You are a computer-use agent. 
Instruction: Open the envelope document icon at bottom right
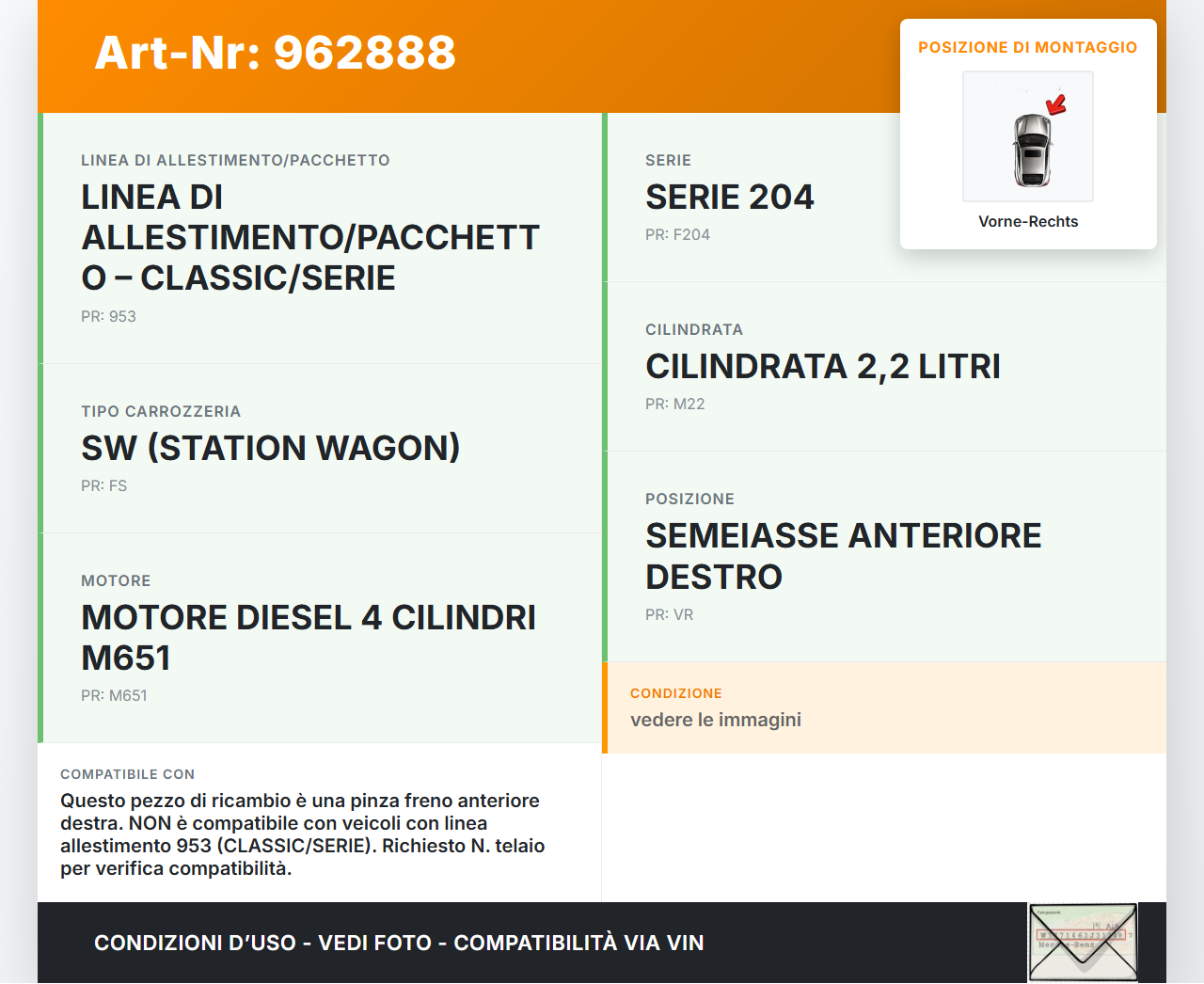[1082, 943]
